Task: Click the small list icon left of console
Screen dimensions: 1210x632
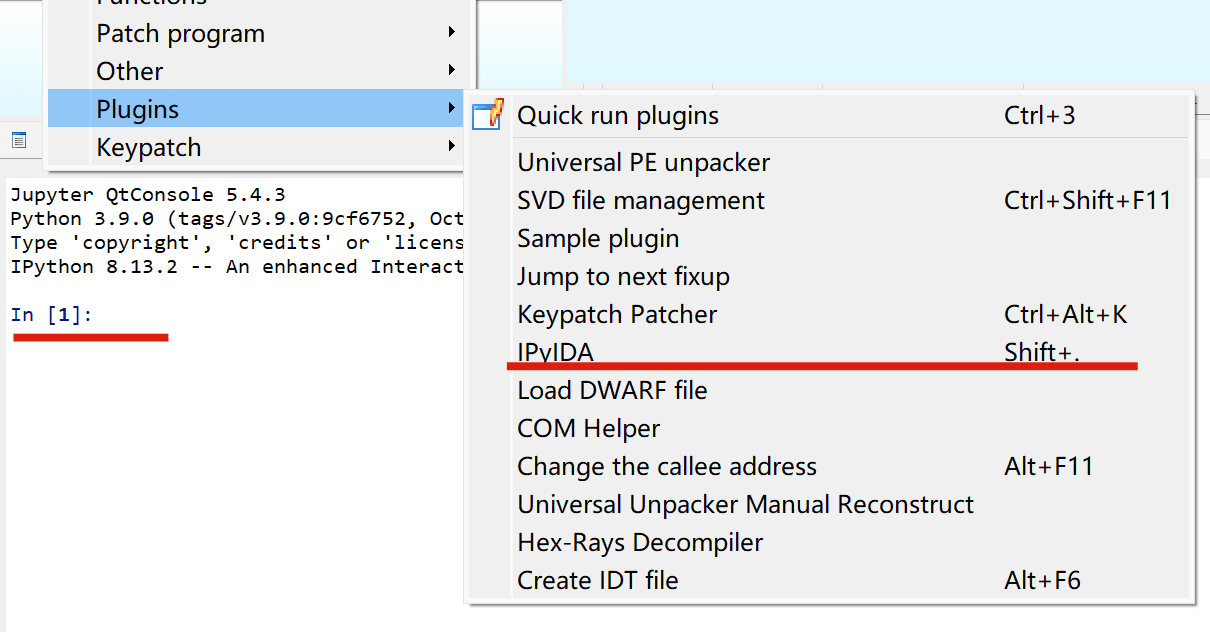Action: point(19,140)
